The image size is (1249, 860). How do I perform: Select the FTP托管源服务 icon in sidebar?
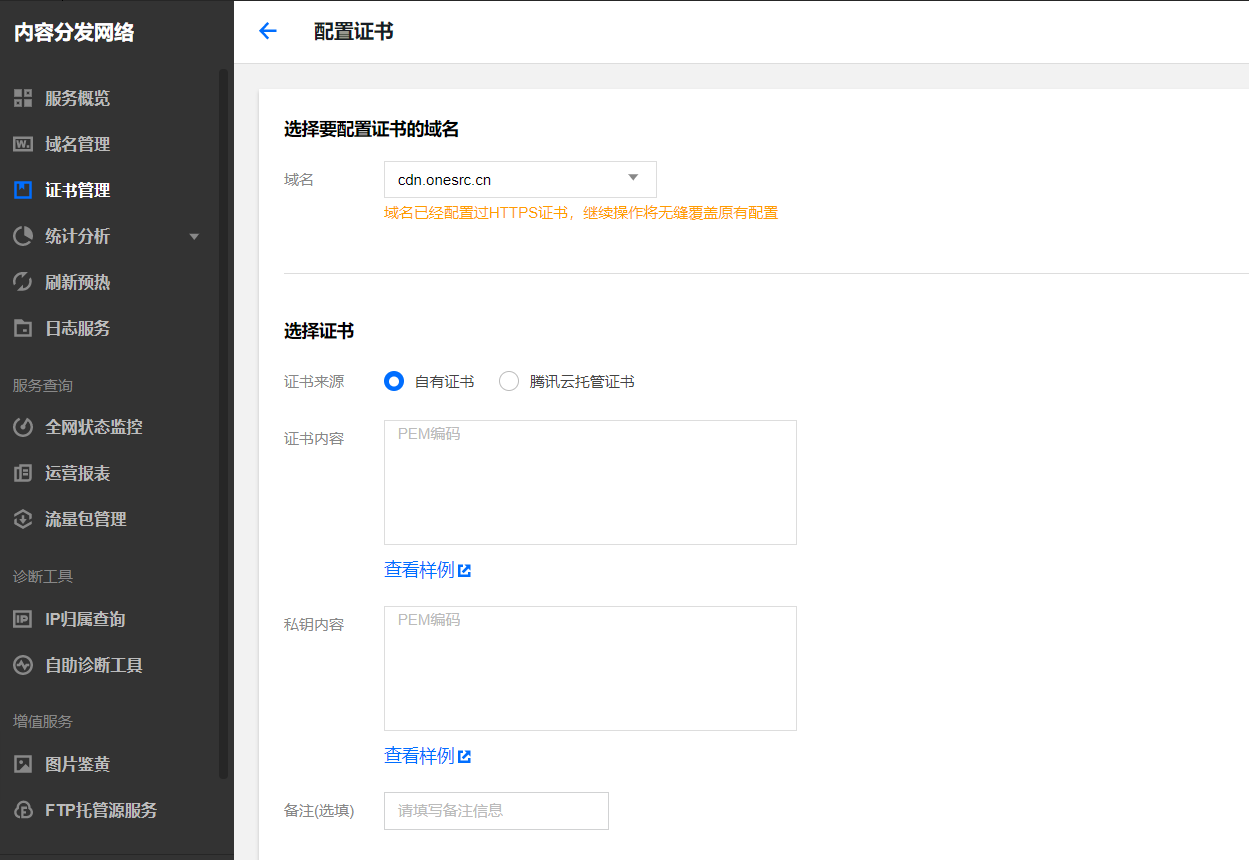point(22,810)
